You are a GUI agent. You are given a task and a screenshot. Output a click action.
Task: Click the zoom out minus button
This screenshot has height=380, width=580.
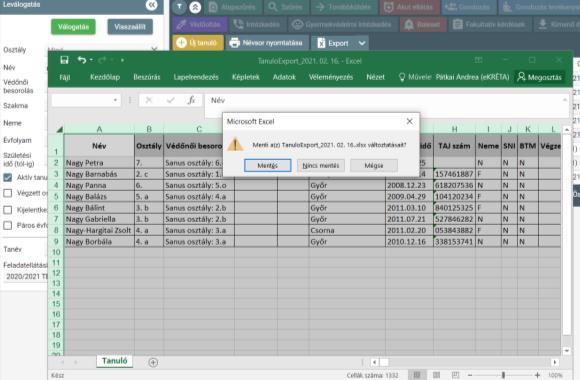pos(470,375)
